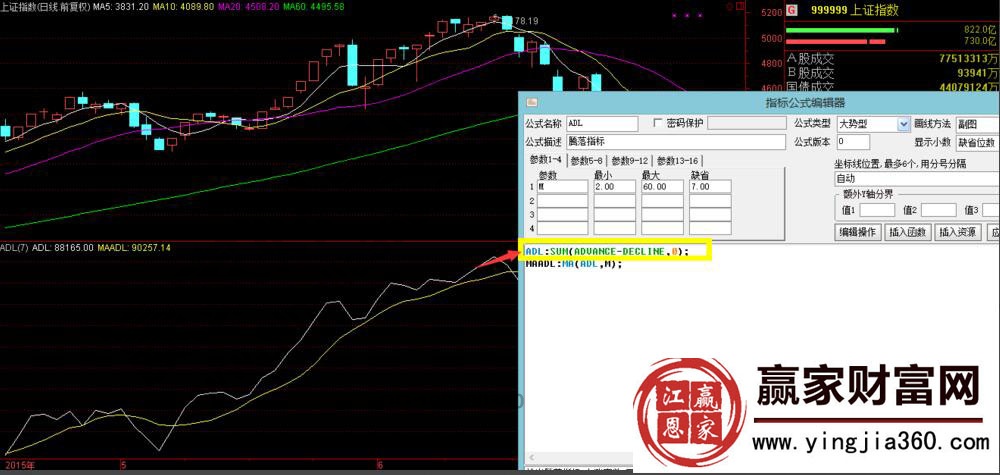Click the MAADL formula line in code editor
The width and height of the screenshot is (1000, 475).
point(574,264)
